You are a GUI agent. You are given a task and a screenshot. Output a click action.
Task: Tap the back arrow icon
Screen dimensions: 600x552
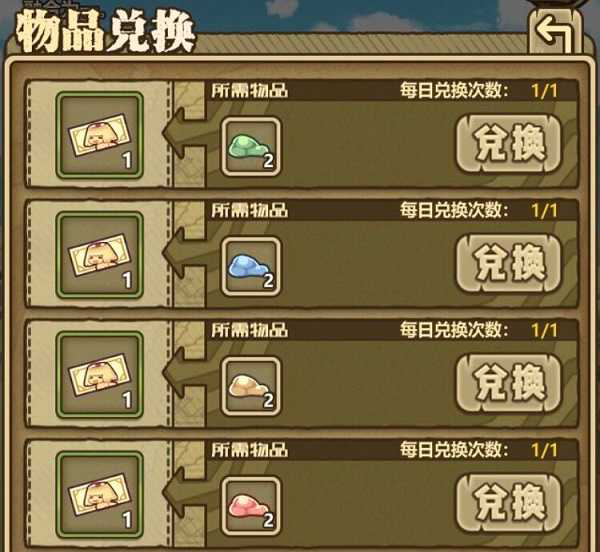pos(555,32)
